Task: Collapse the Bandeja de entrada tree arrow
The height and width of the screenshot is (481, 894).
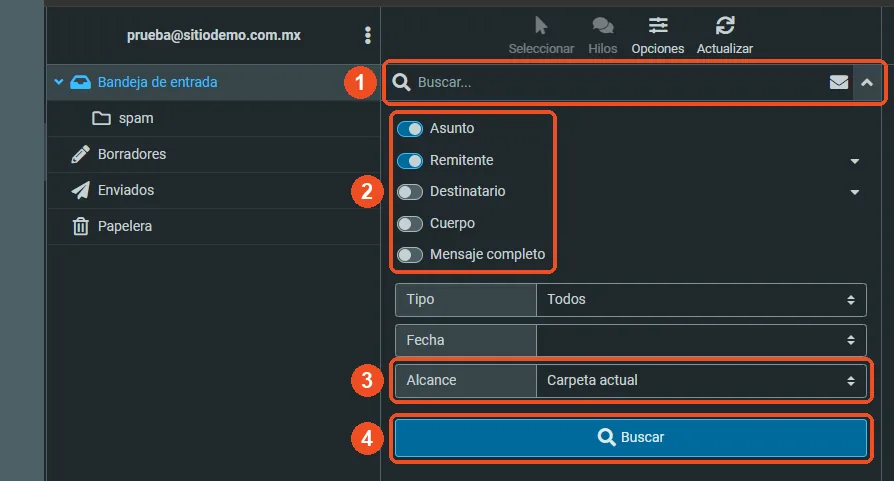Action: click(x=58, y=82)
